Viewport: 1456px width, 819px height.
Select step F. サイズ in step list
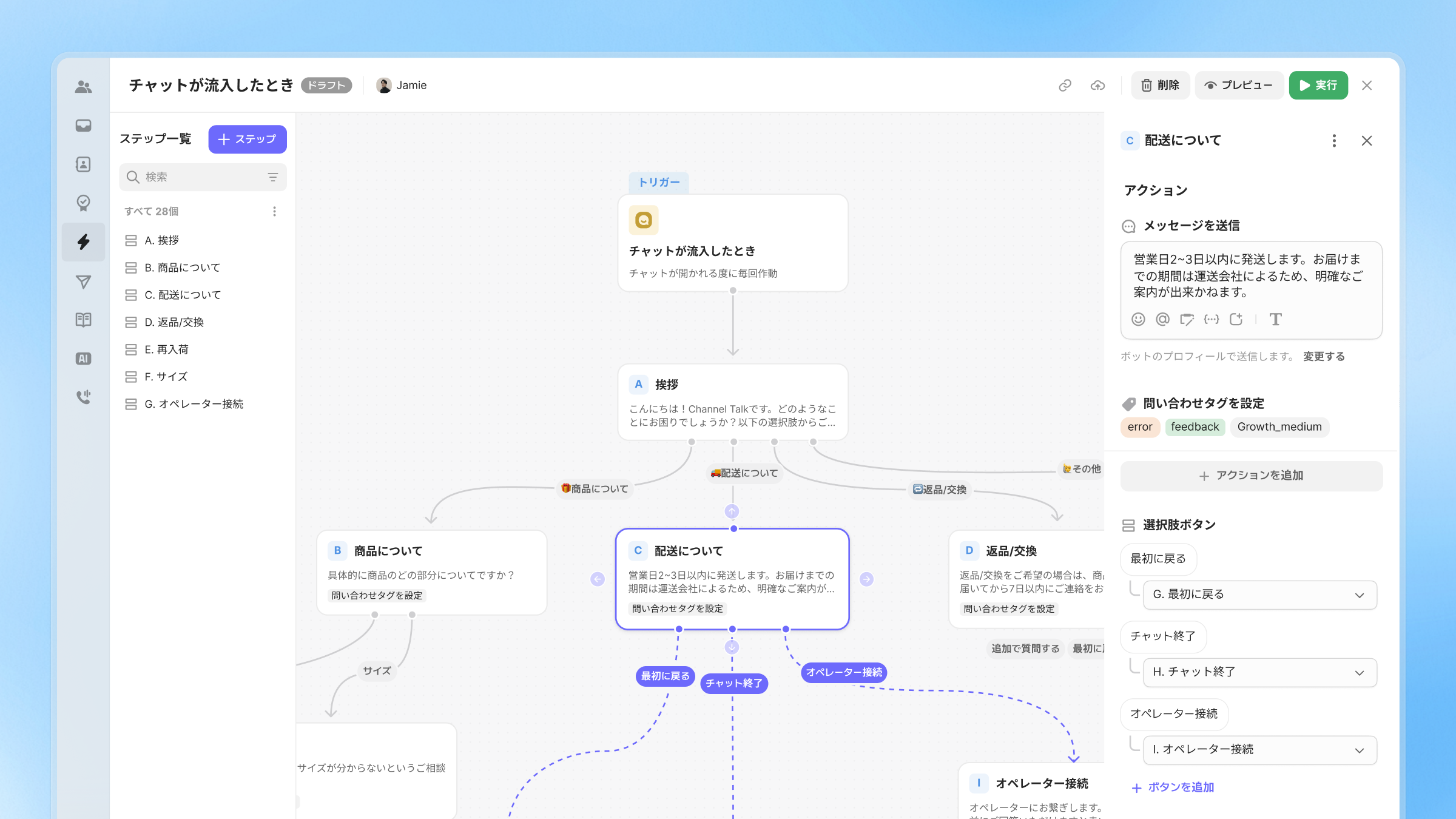(166, 377)
